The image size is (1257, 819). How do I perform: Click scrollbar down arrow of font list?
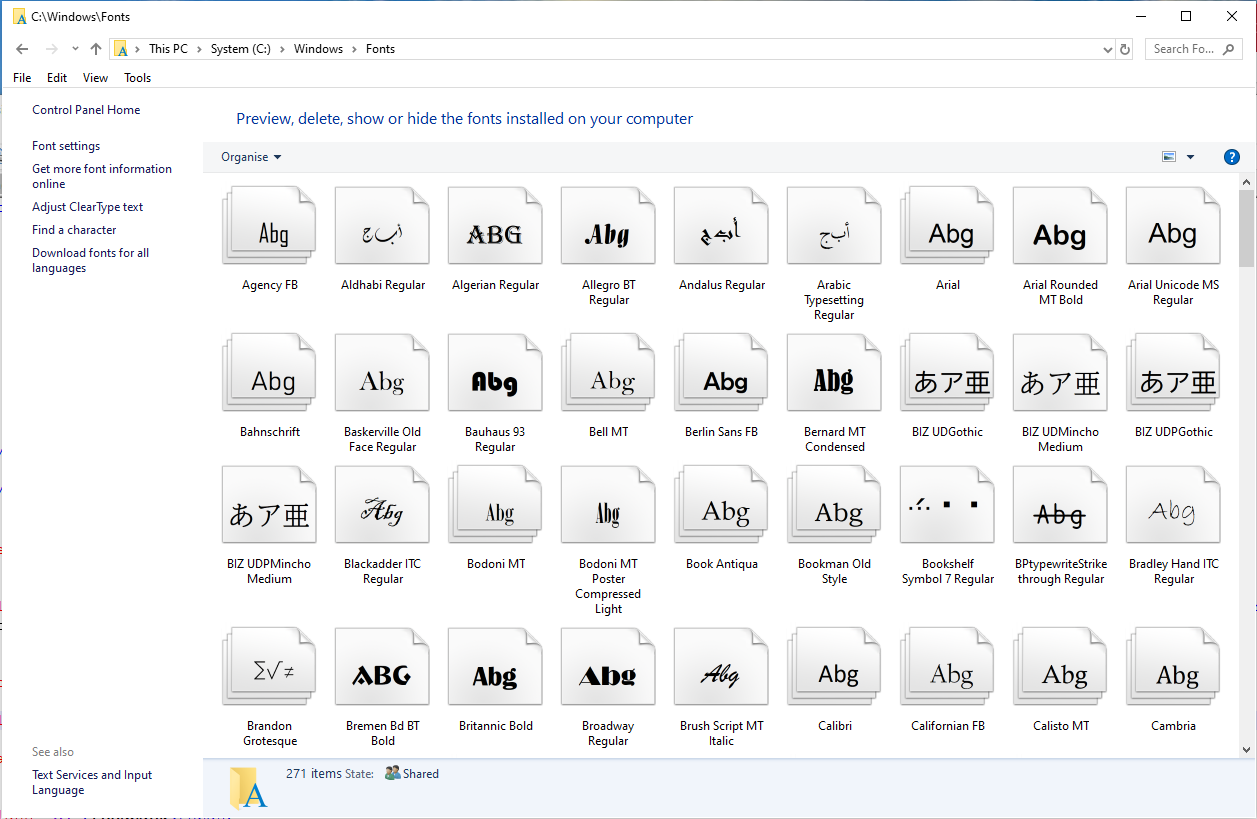1247,749
